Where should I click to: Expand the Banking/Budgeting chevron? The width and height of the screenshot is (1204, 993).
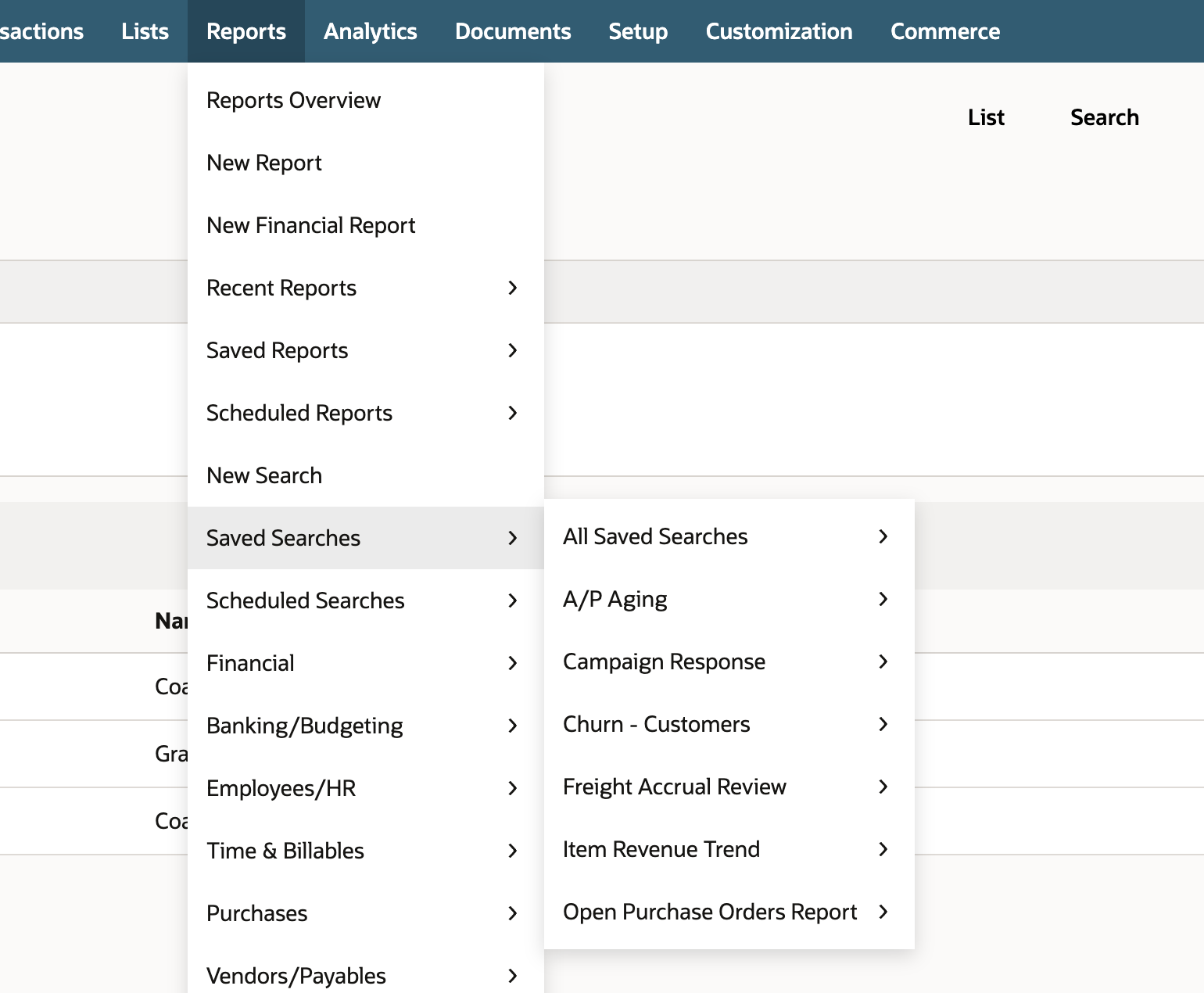tap(513, 726)
